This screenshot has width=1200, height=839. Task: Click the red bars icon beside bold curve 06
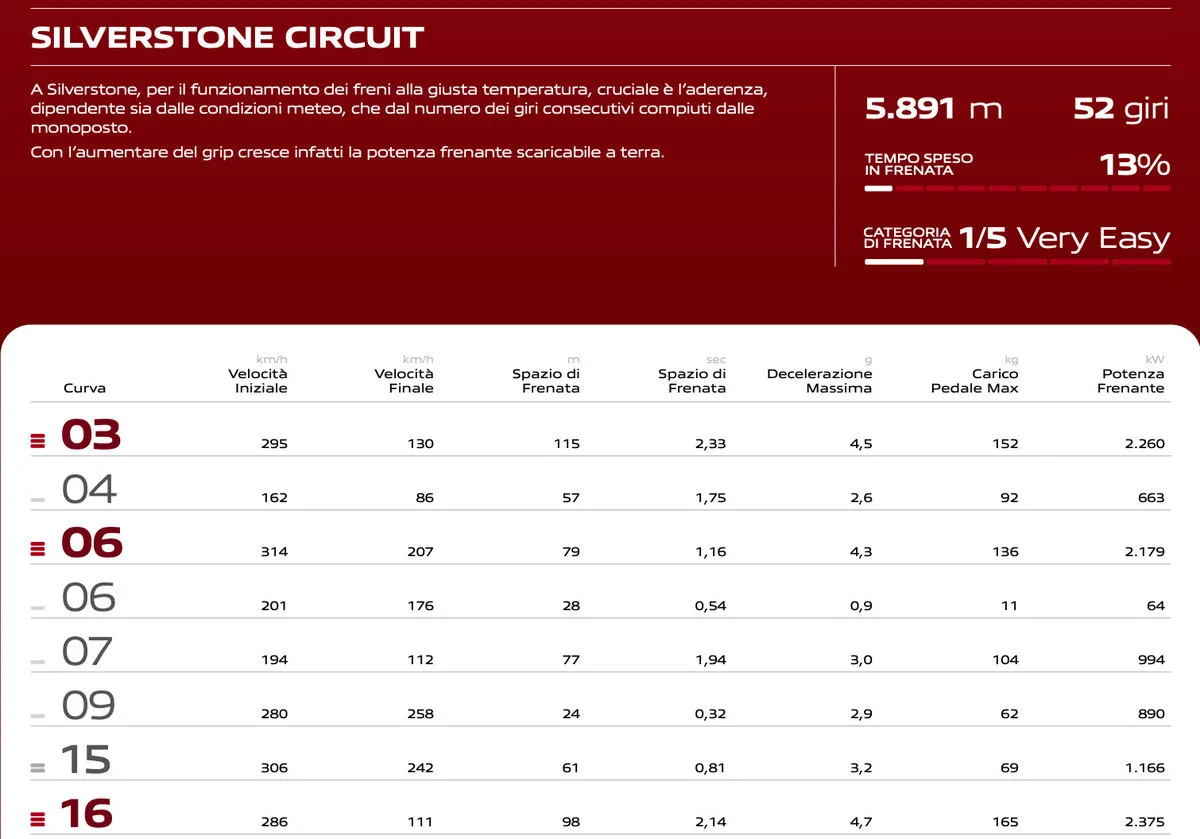[38, 548]
